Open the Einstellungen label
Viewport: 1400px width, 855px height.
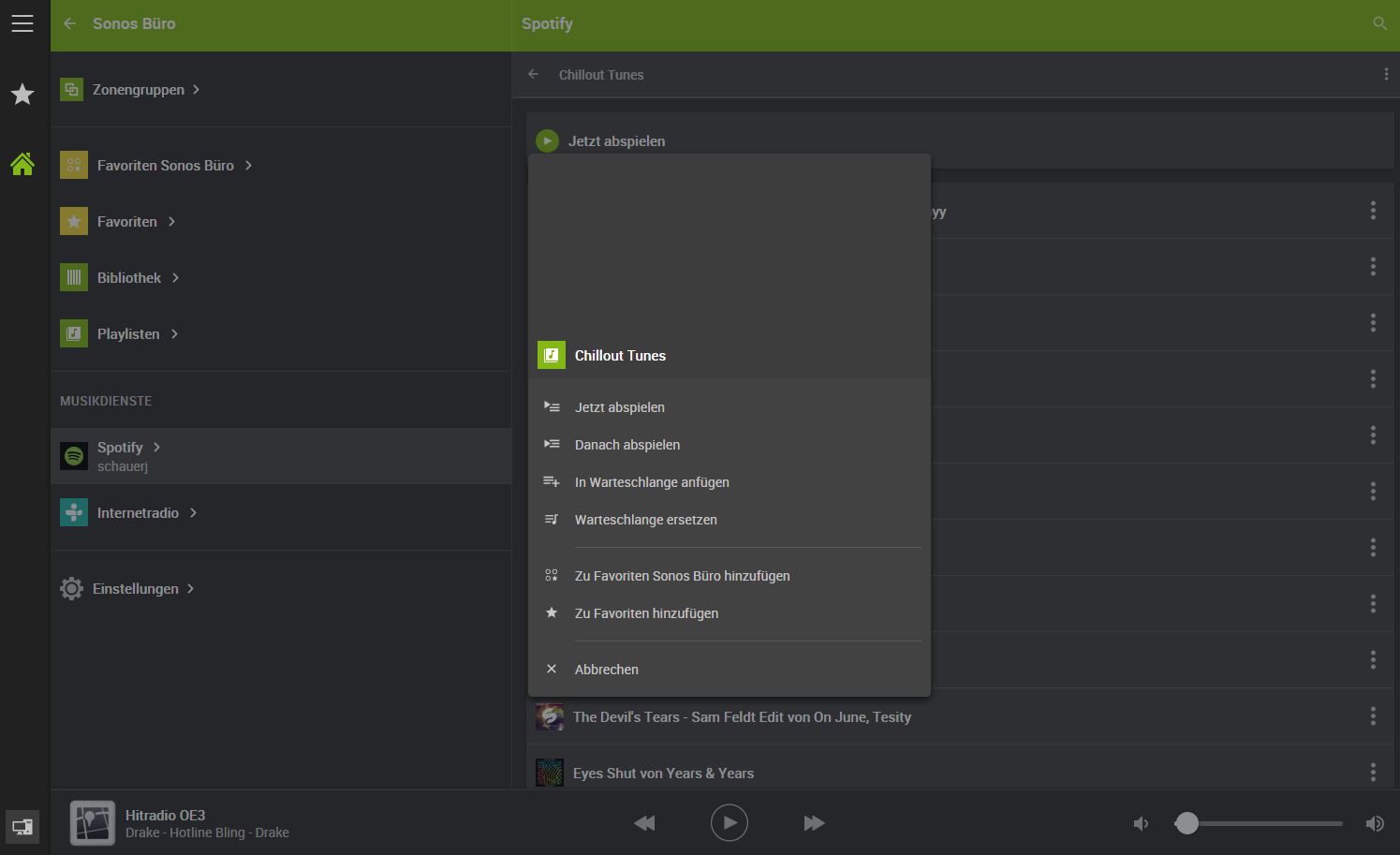[136, 588]
